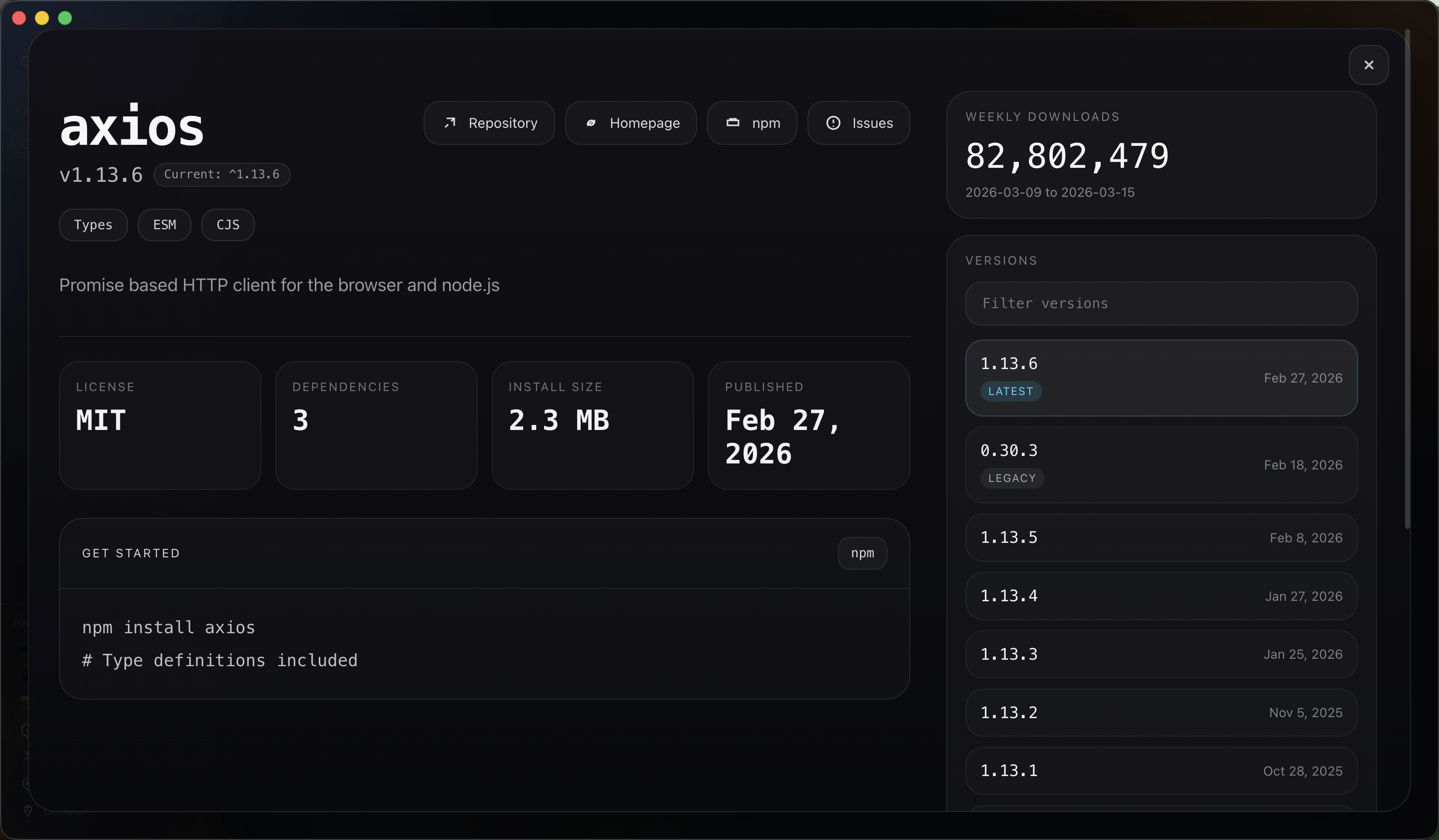The width and height of the screenshot is (1439, 840).
Task: Click the Homepage link icon
Action: (591, 123)
